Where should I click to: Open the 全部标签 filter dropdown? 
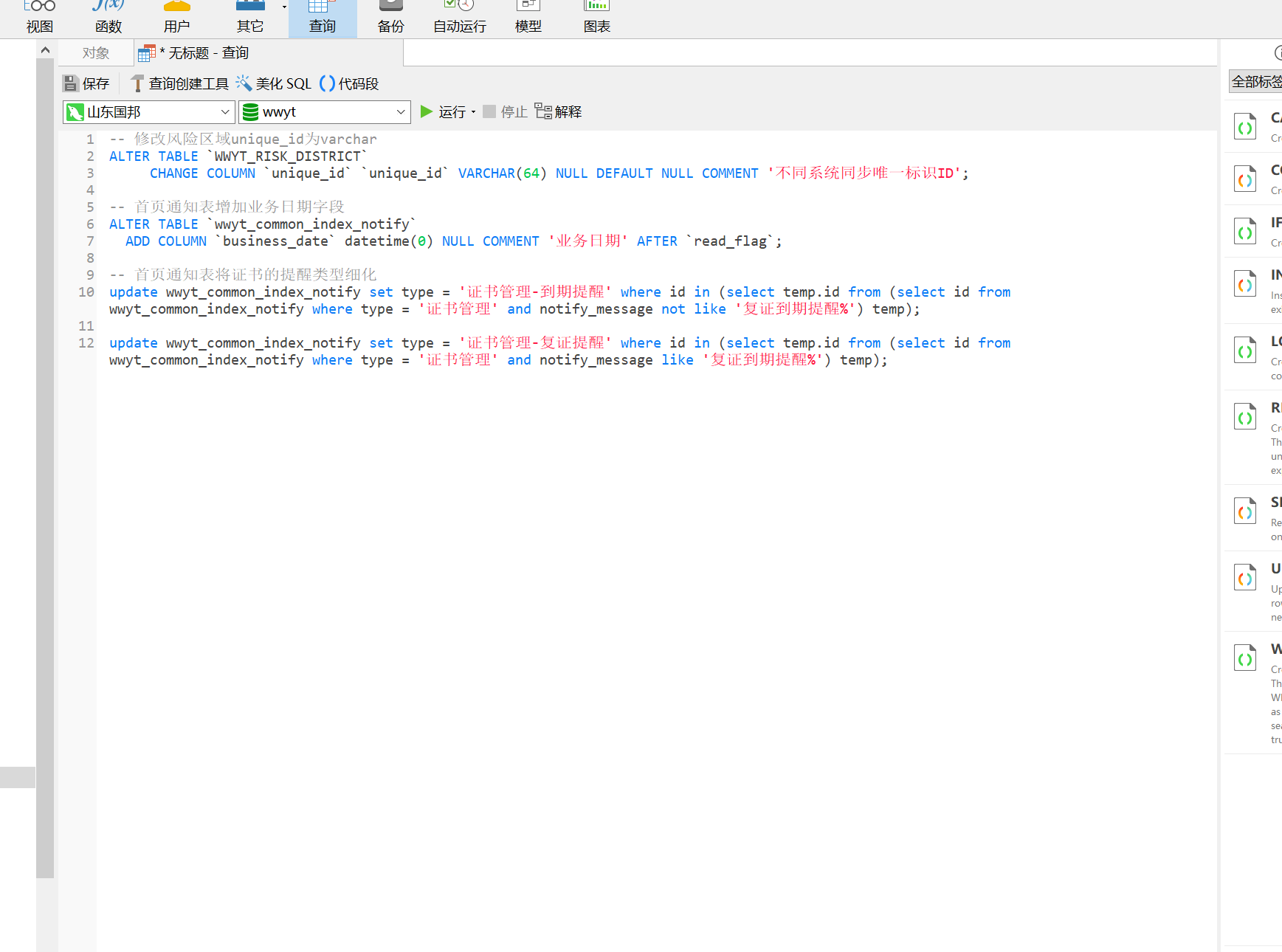(x=1255, y=81)
